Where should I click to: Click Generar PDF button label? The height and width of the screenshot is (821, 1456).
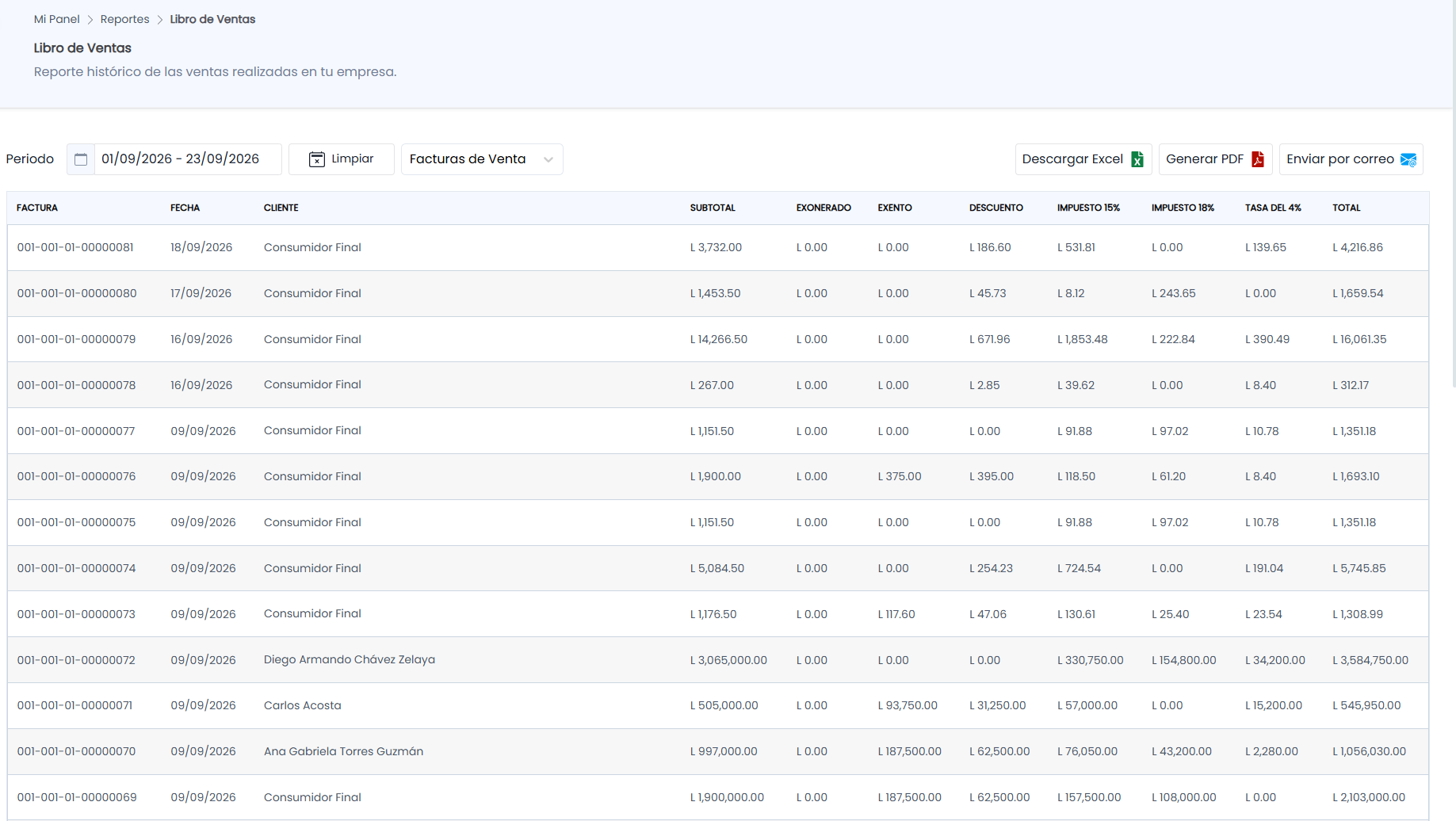click(1205, 159)
